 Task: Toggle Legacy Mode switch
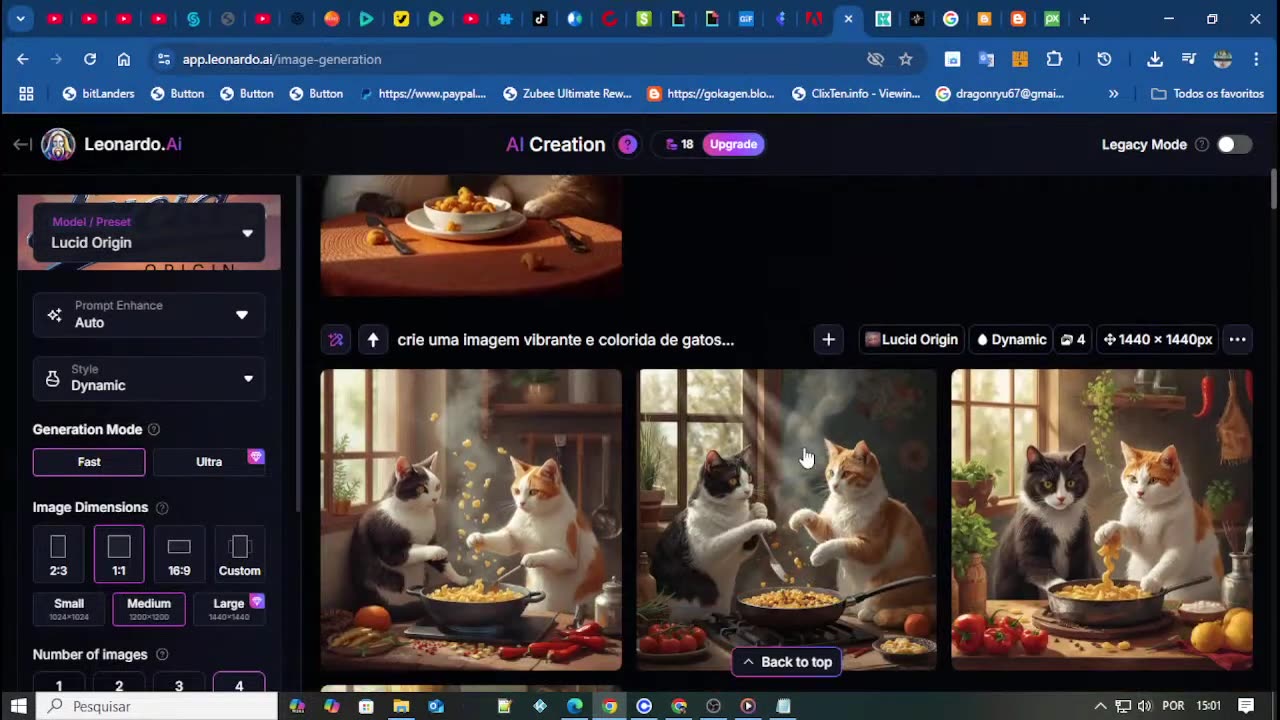(1234, 144)
